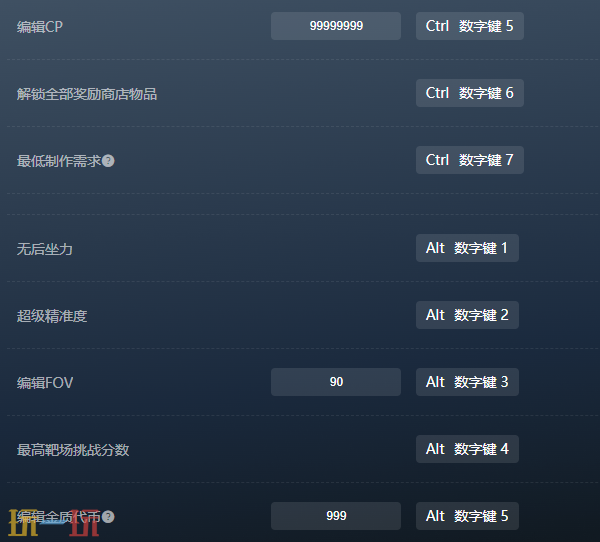Click the help icon beside 最低制作需求
This screenshot has height=542, width=600.
point(108,161)
